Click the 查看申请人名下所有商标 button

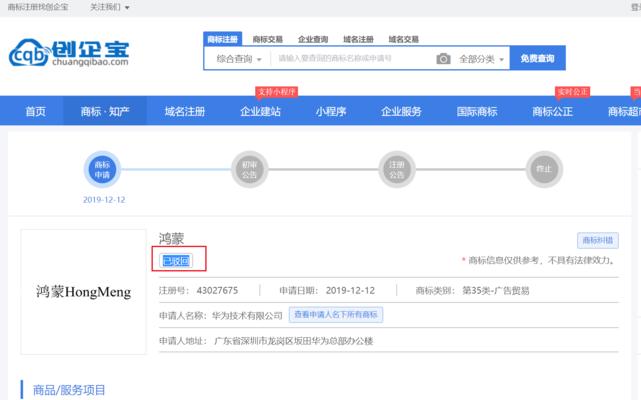click(336, 315)
